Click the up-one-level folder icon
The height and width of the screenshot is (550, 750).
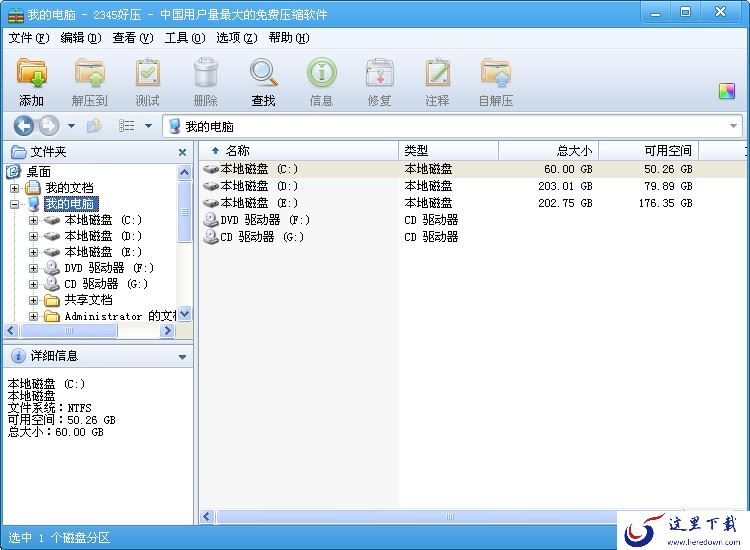(94, 126)
